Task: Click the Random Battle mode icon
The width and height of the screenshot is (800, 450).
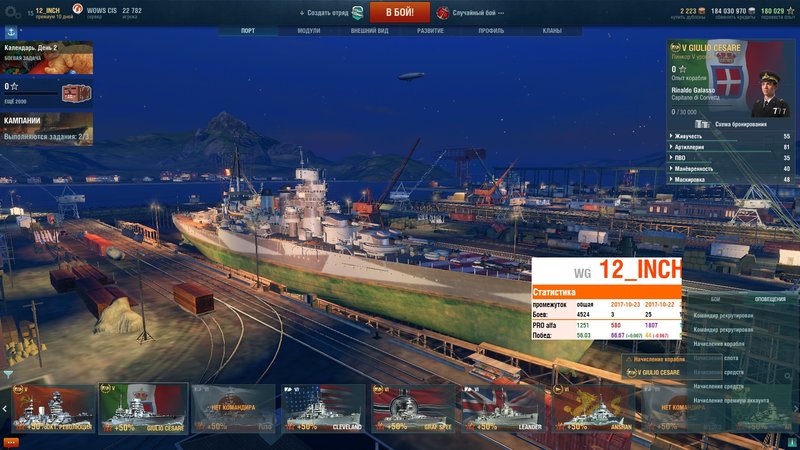Action: tap(443, 13)
